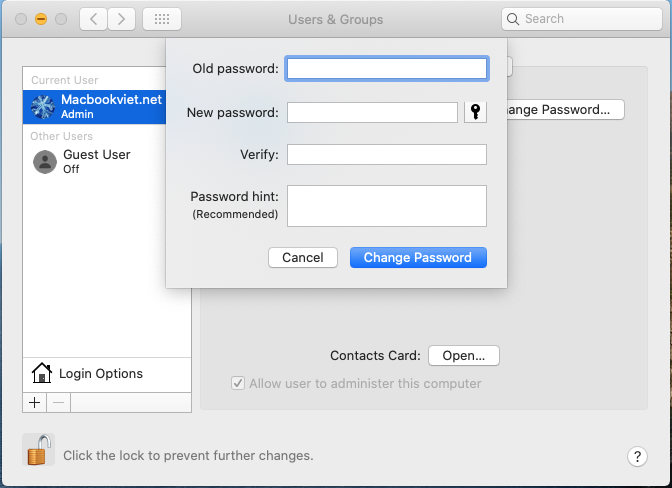Focus the Old password field
Viewport: 672px width, 488px height.
387,68
